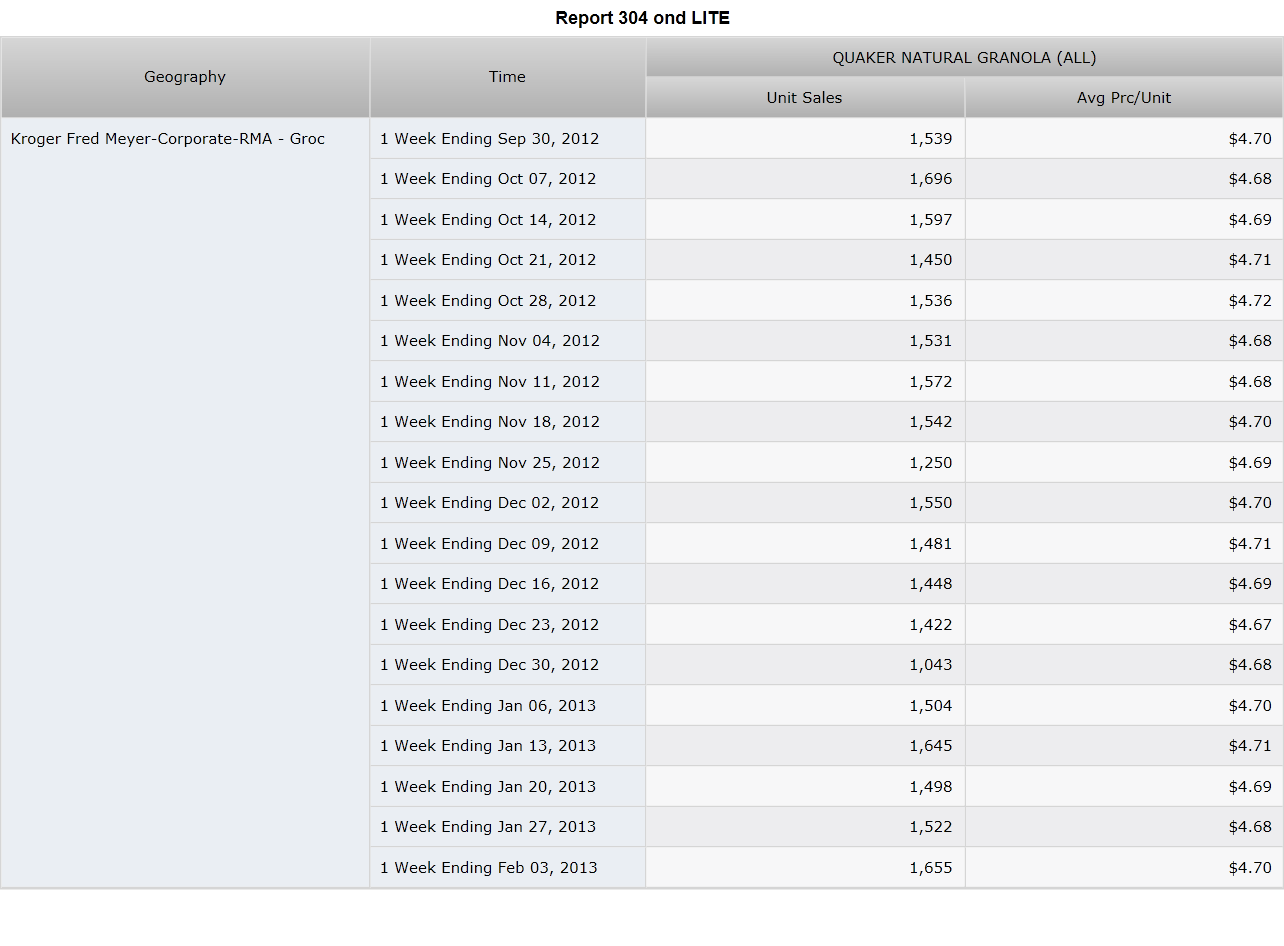This screenshot has height=946, width=1284.
Task: Click the unit sales value 1,550
Action: point(931,503)
